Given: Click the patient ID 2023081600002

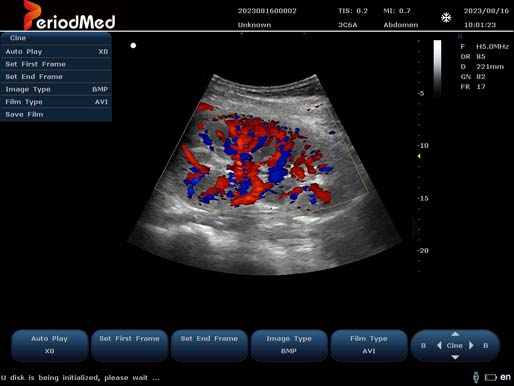Looking at the screenshot, I should pos(267,11).
